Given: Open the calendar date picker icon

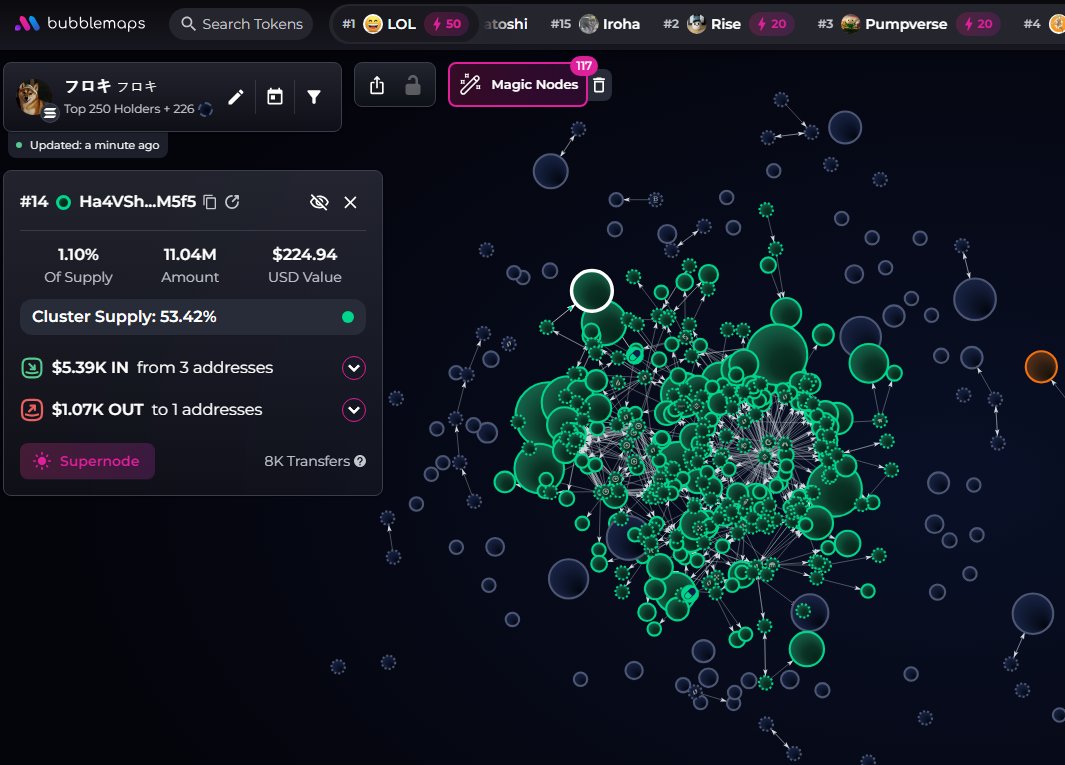Looking at the screenshot, I should click(275, 97).
